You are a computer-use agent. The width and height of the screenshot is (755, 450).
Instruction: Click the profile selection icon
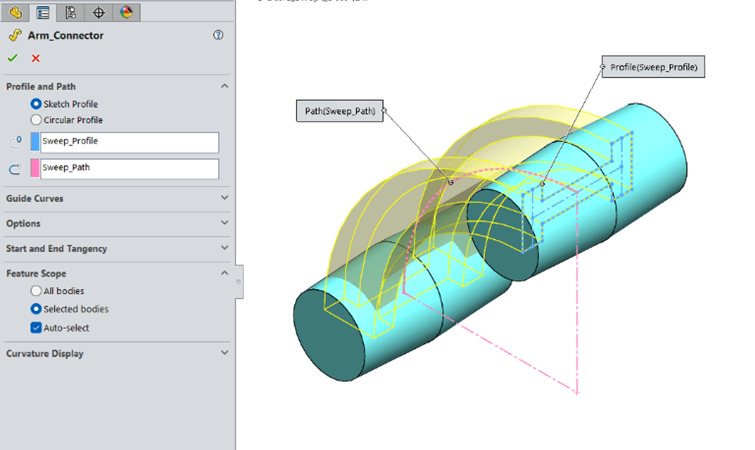pos(14,142)
